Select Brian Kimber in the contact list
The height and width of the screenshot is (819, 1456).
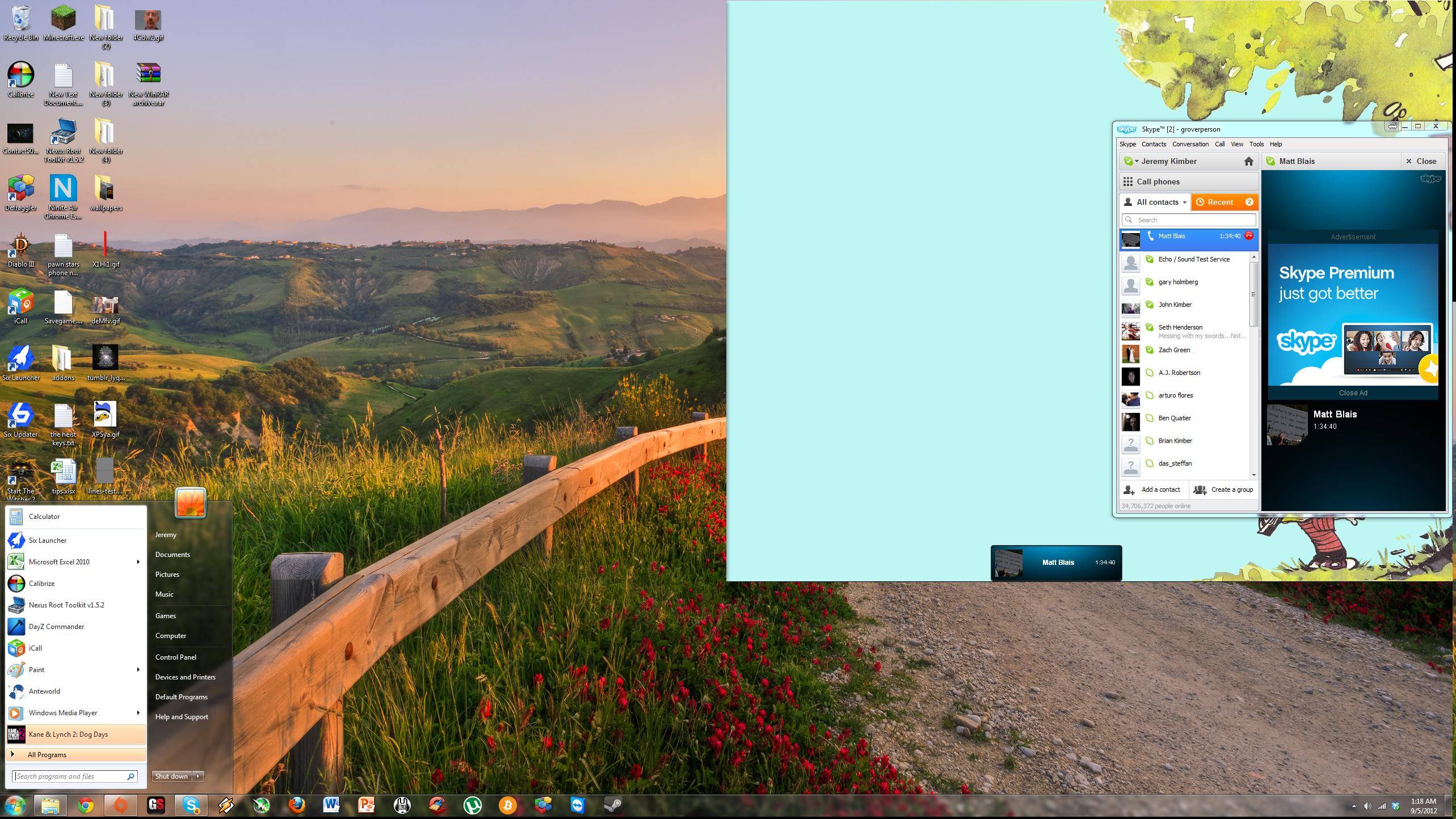pos(1185,444)
